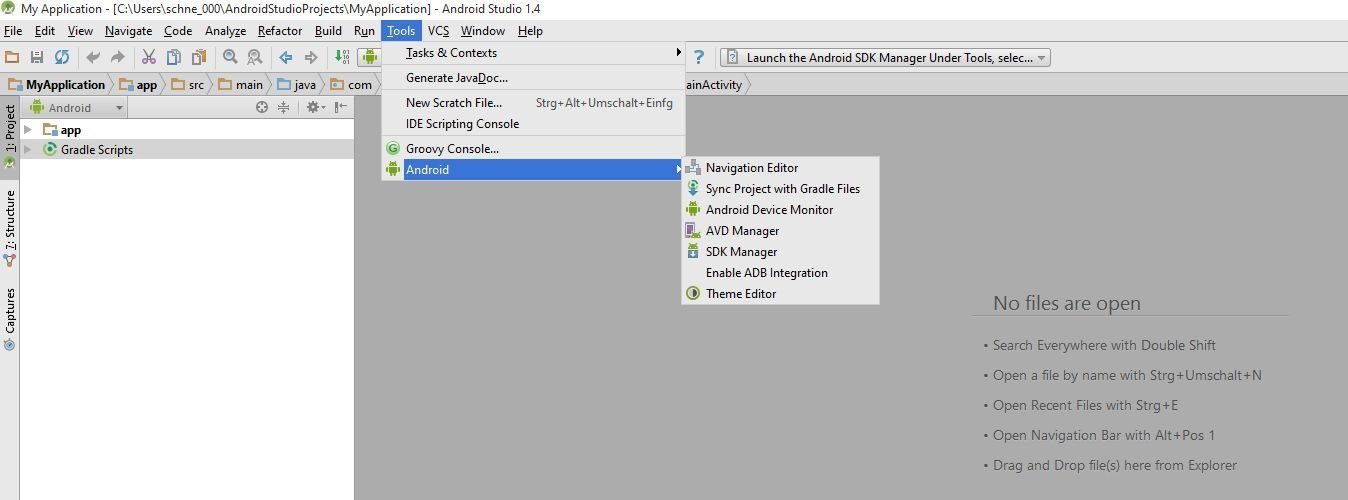This screenshot has width=1348, height=500.
Task: Click the Forward navigation arrow
Action: pos(311,58)
